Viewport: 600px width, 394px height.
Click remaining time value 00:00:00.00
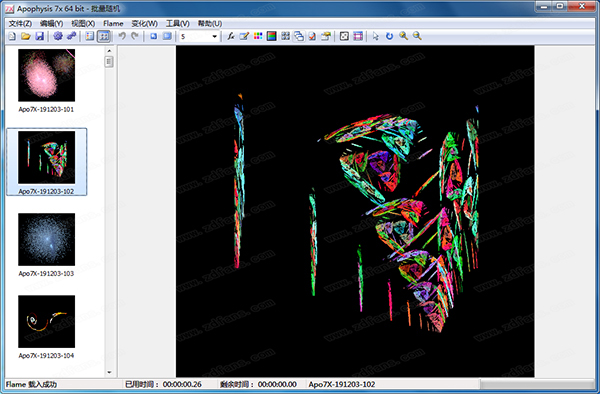tap(277, 384)
